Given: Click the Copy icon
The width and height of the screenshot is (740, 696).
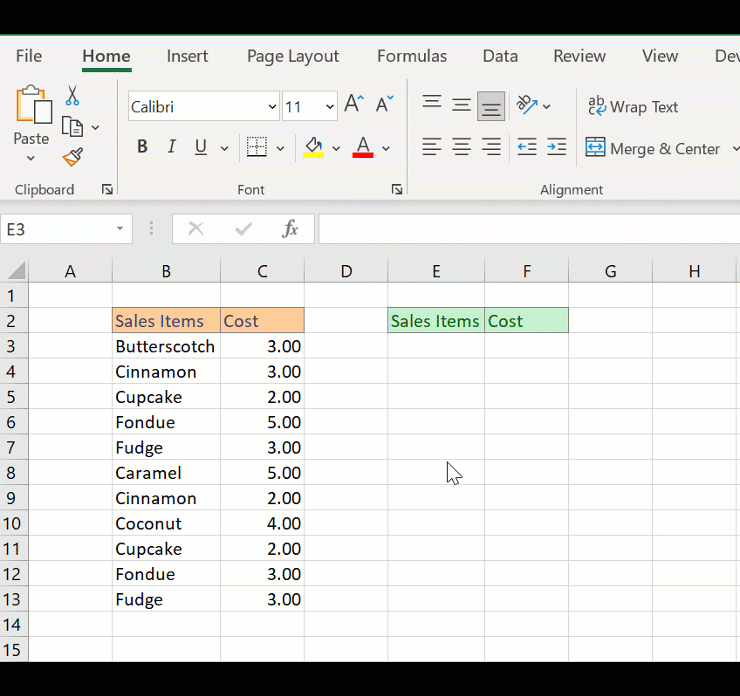Looking at the screenshot, I should (x=73, y=127).
